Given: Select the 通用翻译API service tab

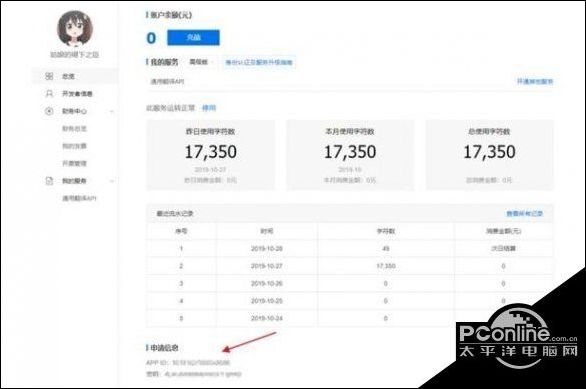Looking at the screenshot, I should tap(167, 81).
